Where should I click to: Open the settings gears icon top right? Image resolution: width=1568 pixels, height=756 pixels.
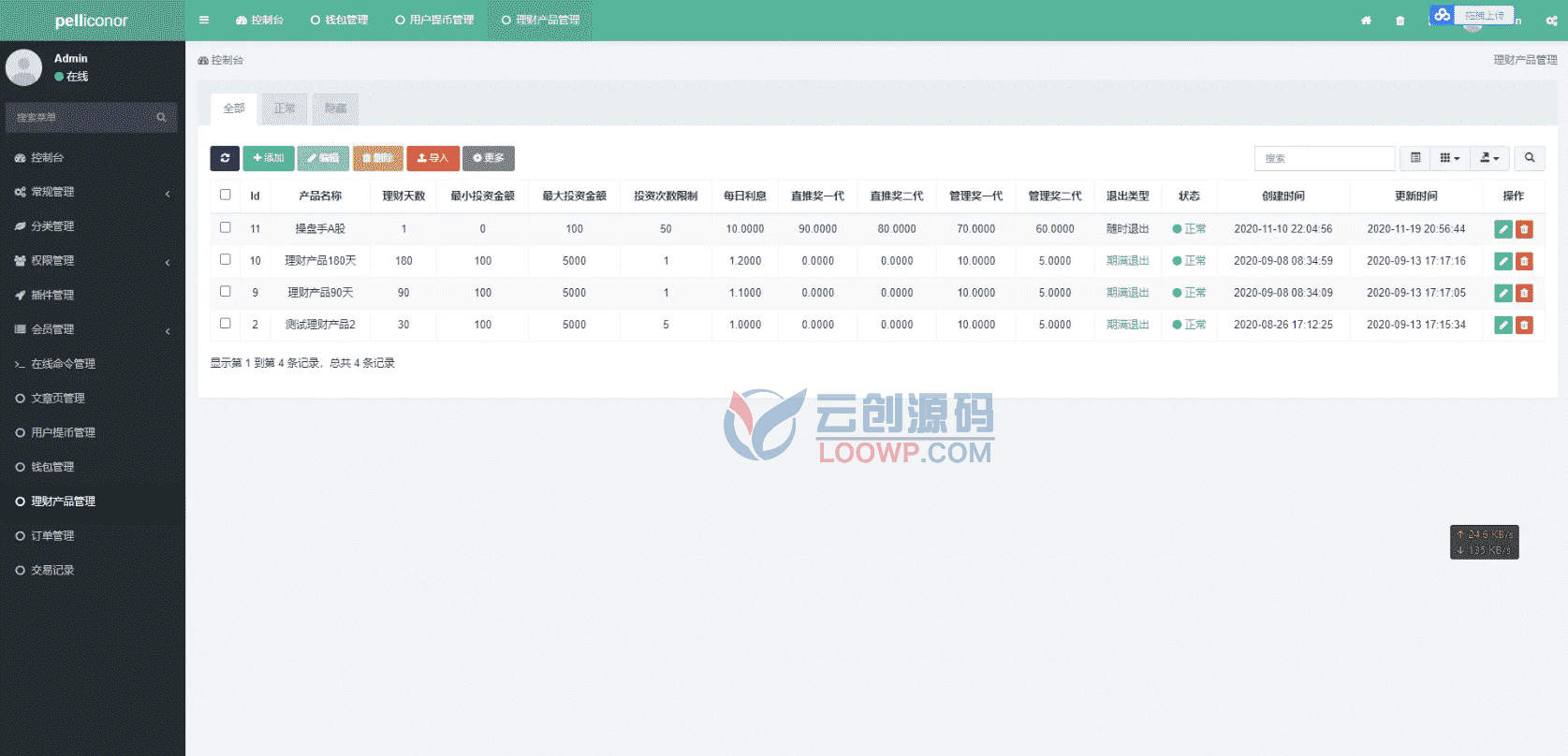[x=1551, y=21]
